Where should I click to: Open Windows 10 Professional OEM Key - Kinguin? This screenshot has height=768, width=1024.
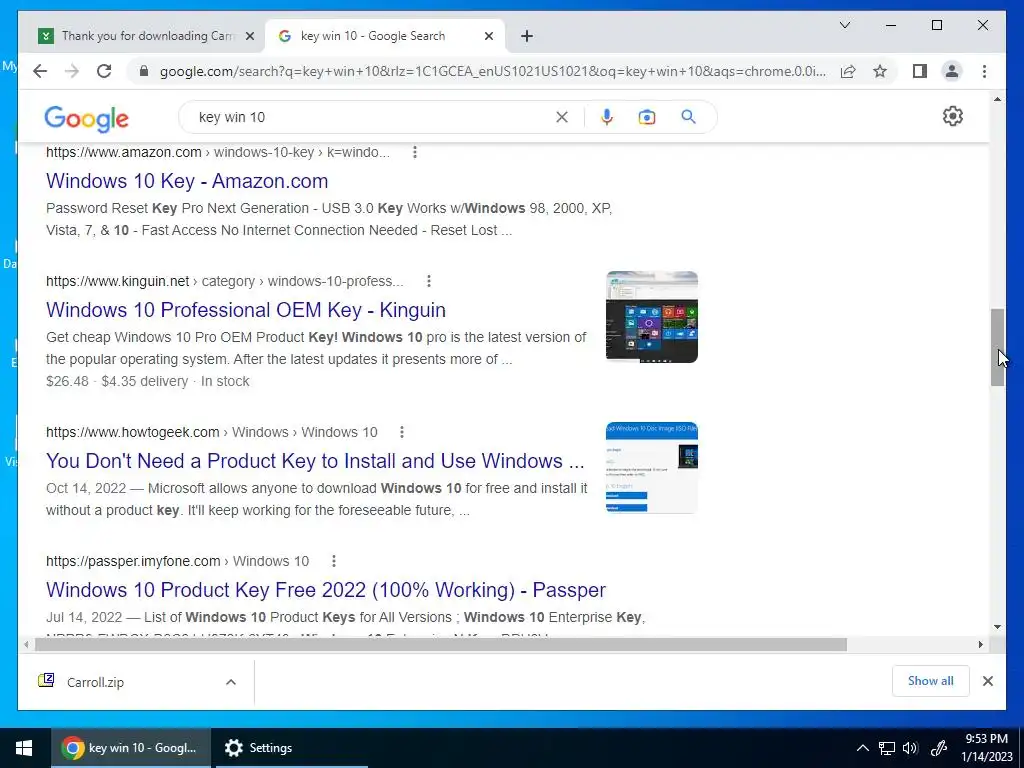246,310
